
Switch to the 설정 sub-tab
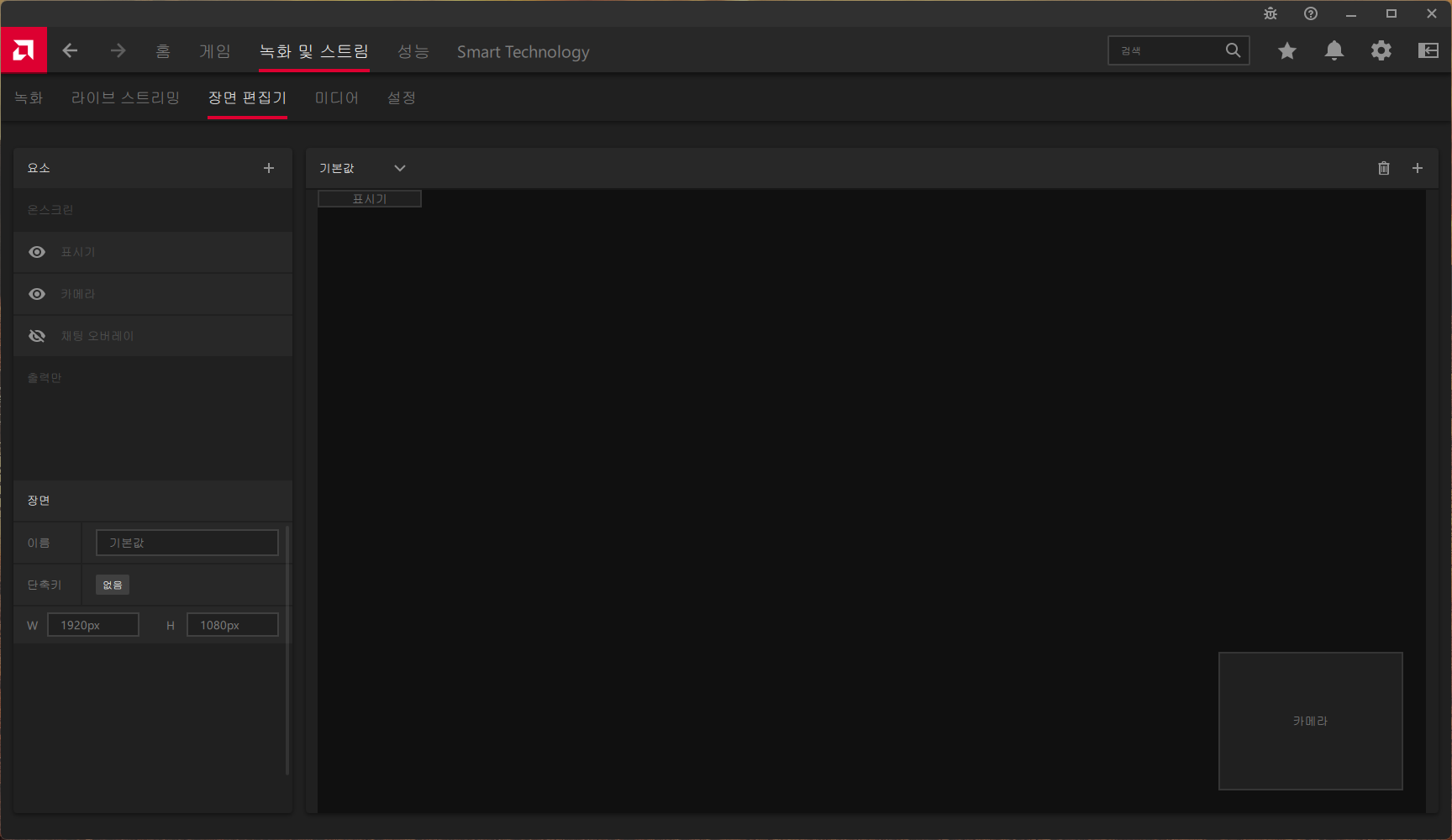402,97
